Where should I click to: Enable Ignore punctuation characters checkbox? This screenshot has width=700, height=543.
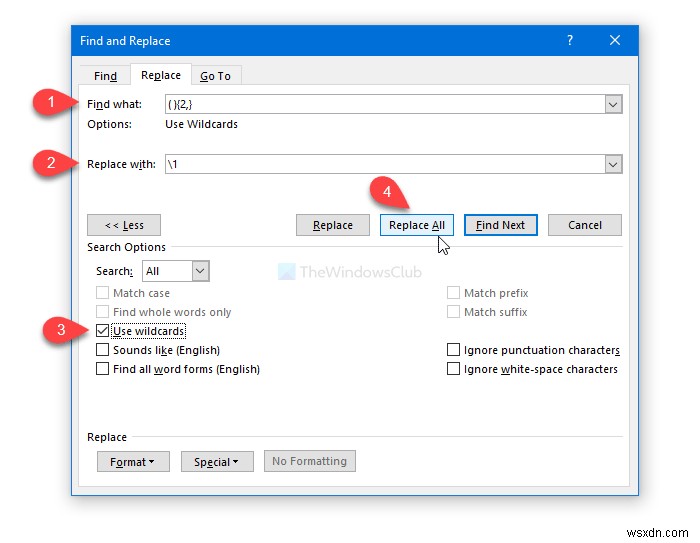453,350
